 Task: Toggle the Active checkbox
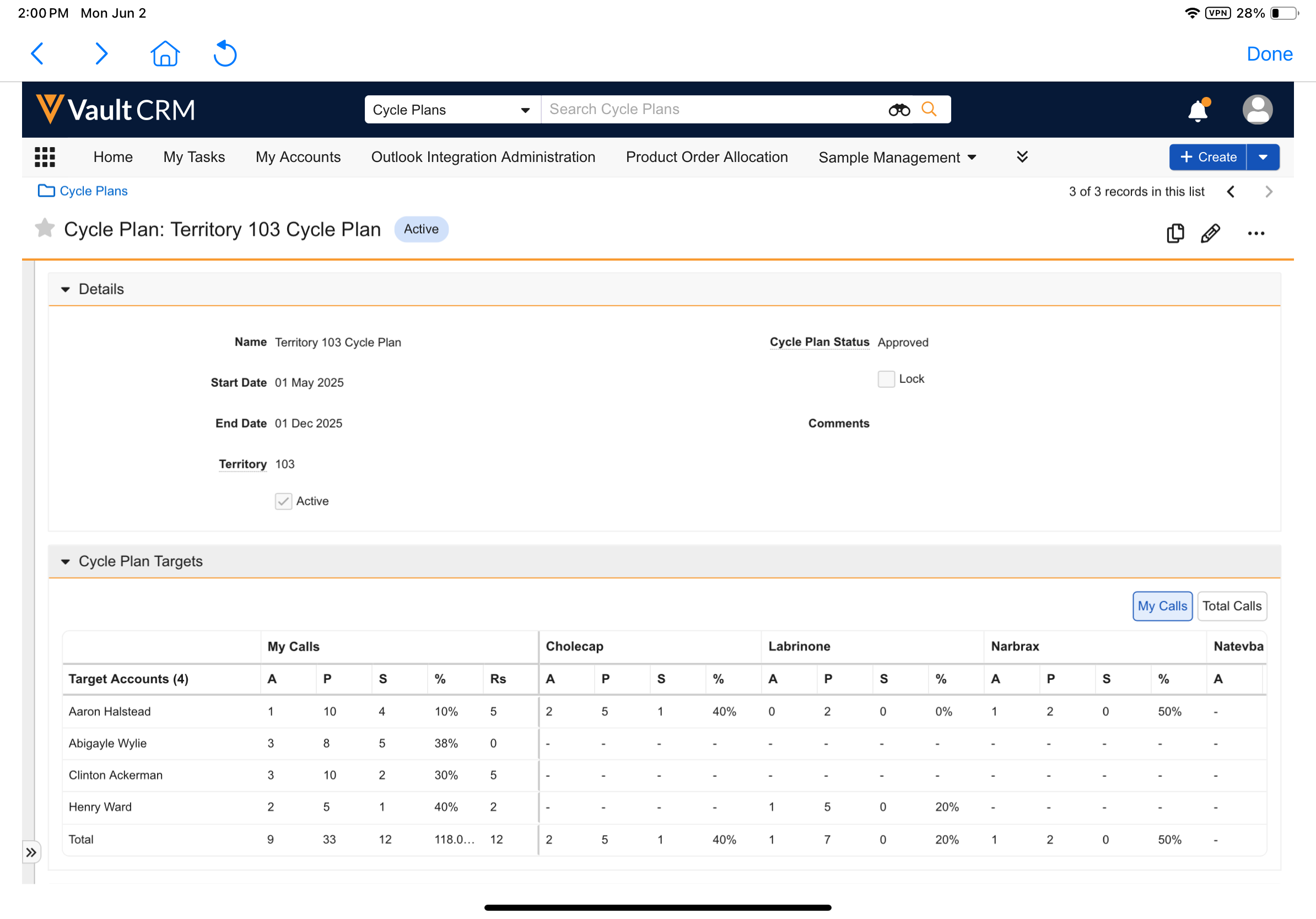click(x=283, y=501)
